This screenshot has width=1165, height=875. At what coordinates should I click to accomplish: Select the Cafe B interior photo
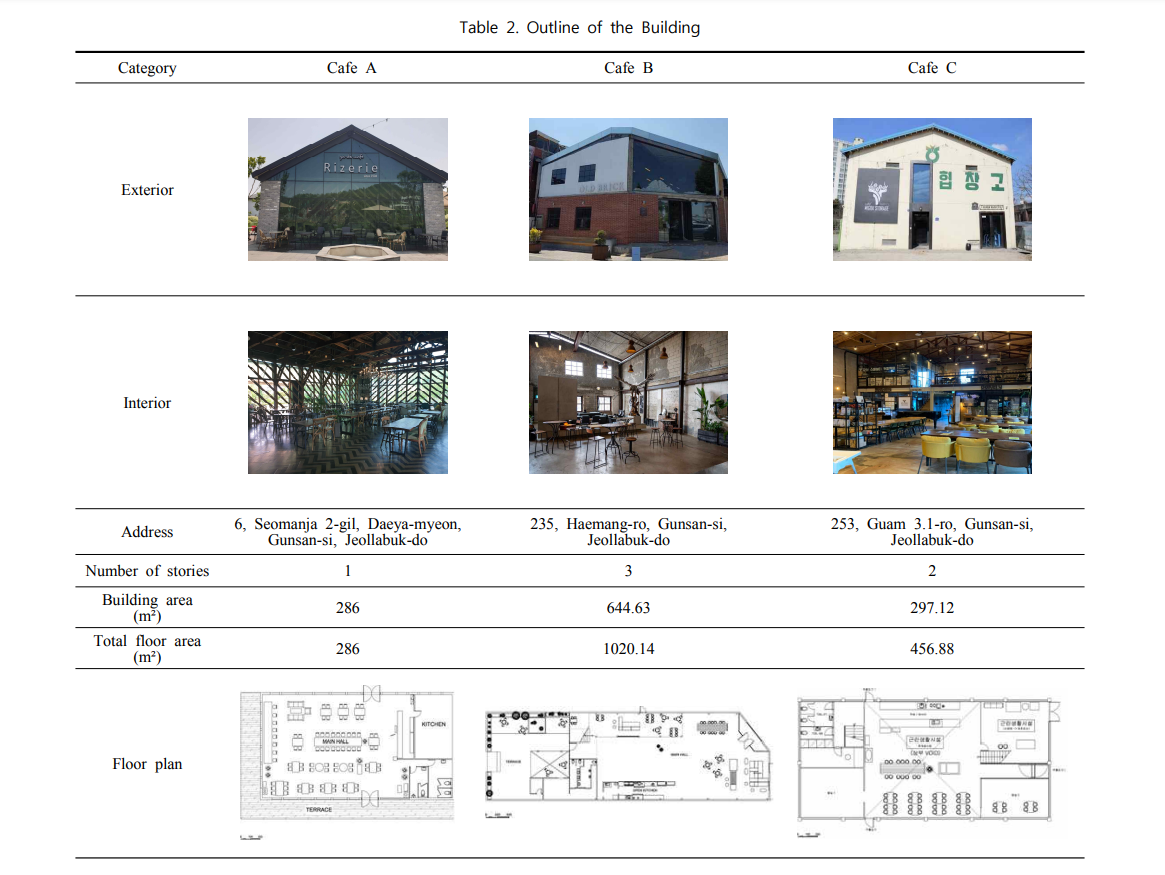[629, 403]
